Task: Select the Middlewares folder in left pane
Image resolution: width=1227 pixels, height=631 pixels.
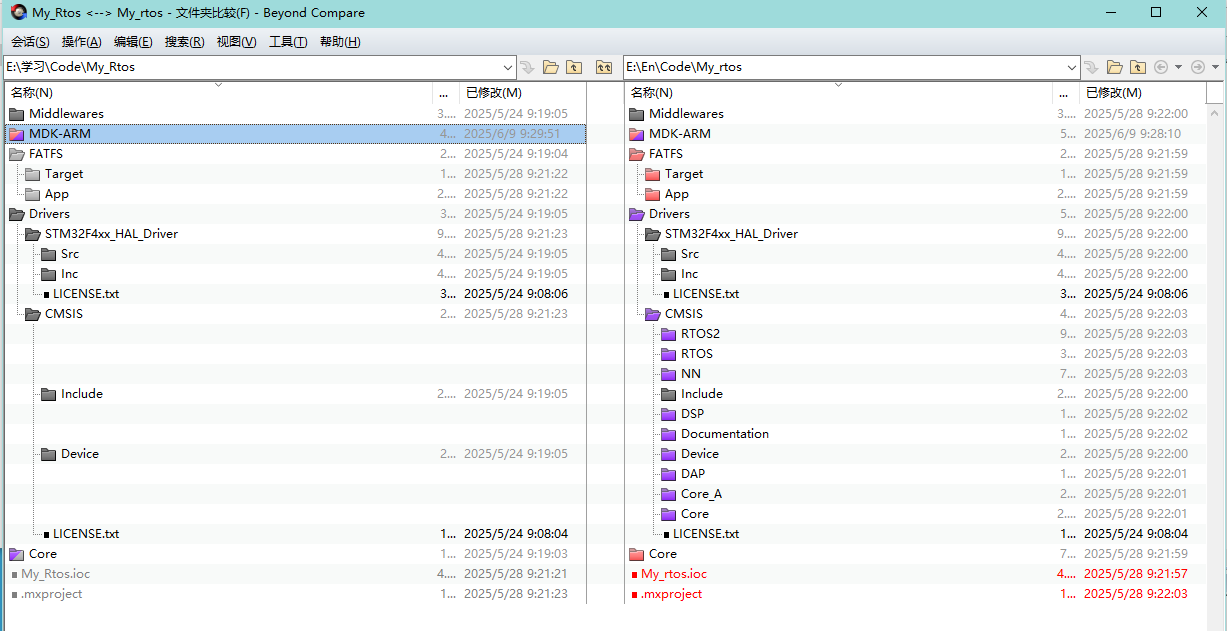Action: [x=62, y=113]
